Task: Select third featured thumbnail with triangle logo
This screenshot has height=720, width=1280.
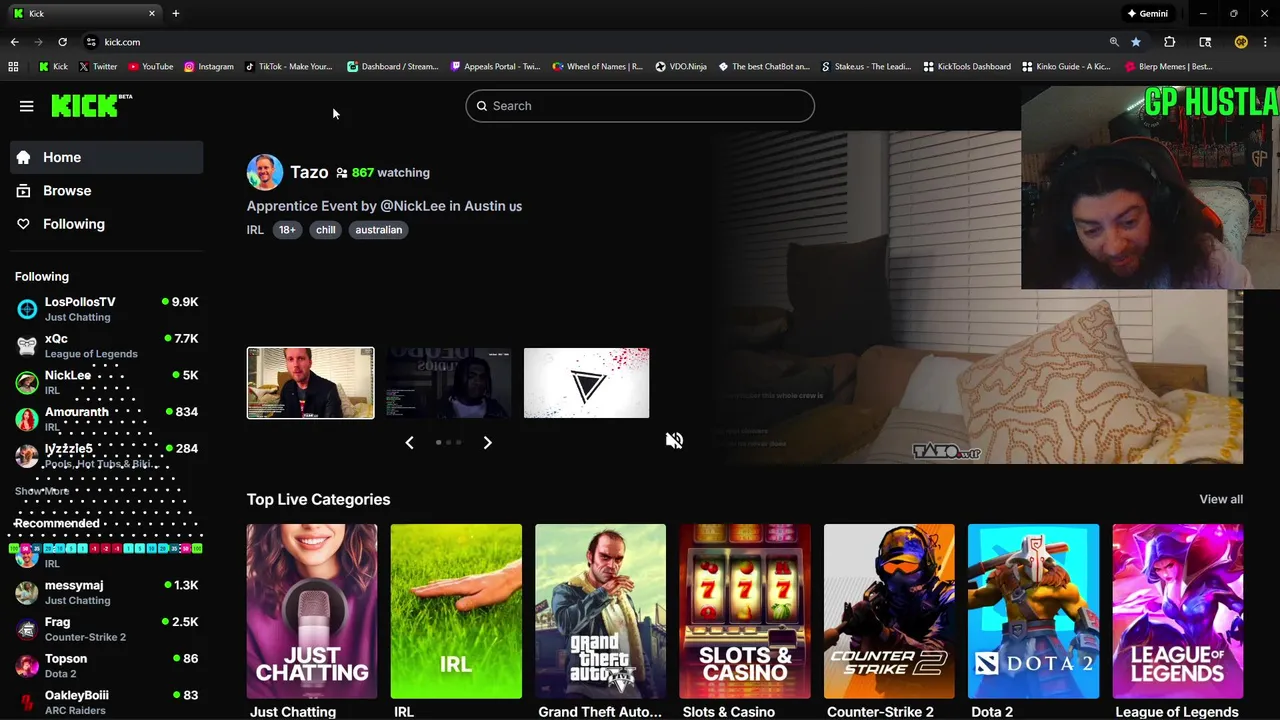Action: pos(586,383)
